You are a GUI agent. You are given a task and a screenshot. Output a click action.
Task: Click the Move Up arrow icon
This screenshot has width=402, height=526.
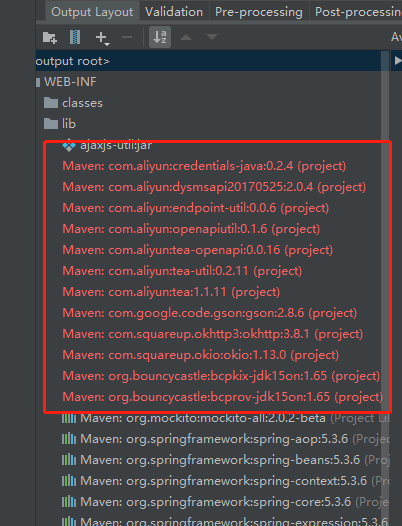click(x=186, y=37)
